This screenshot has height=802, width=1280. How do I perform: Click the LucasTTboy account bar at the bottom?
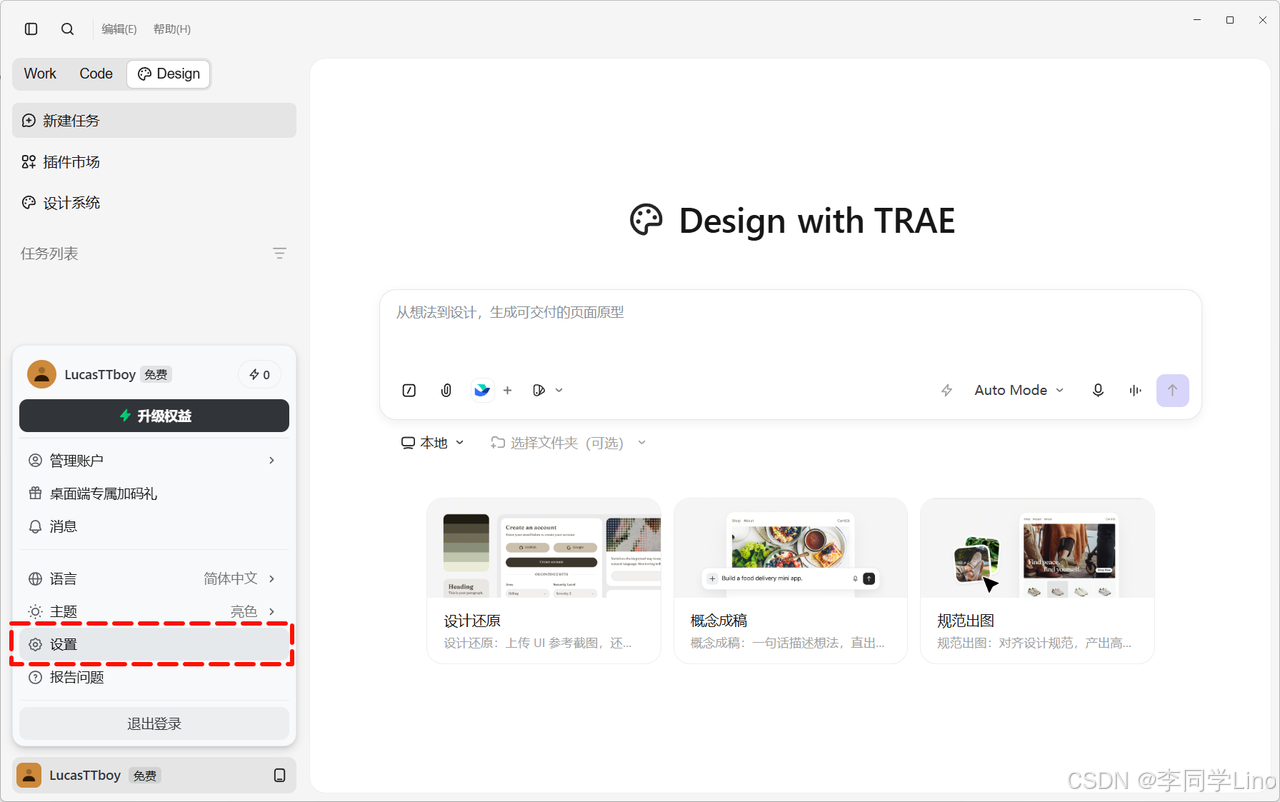coord(154,775)
